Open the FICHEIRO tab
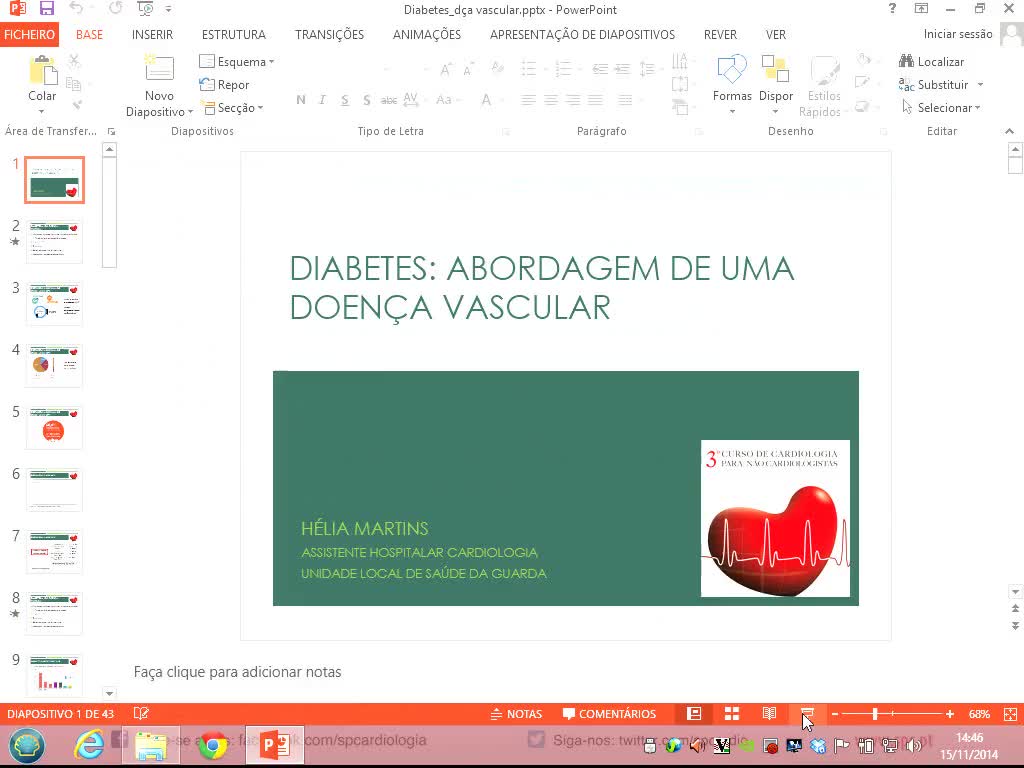 [29, 34]
